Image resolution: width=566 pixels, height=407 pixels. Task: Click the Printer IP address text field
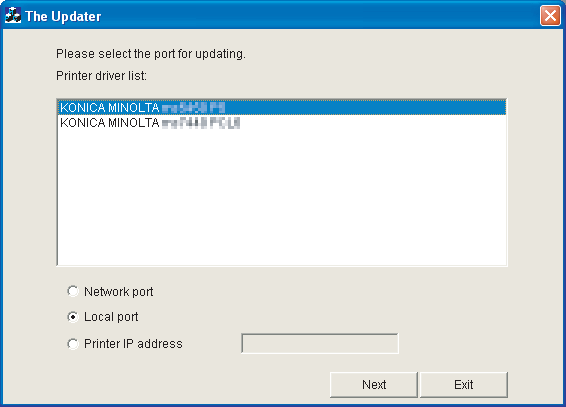(x=320, y=343)
